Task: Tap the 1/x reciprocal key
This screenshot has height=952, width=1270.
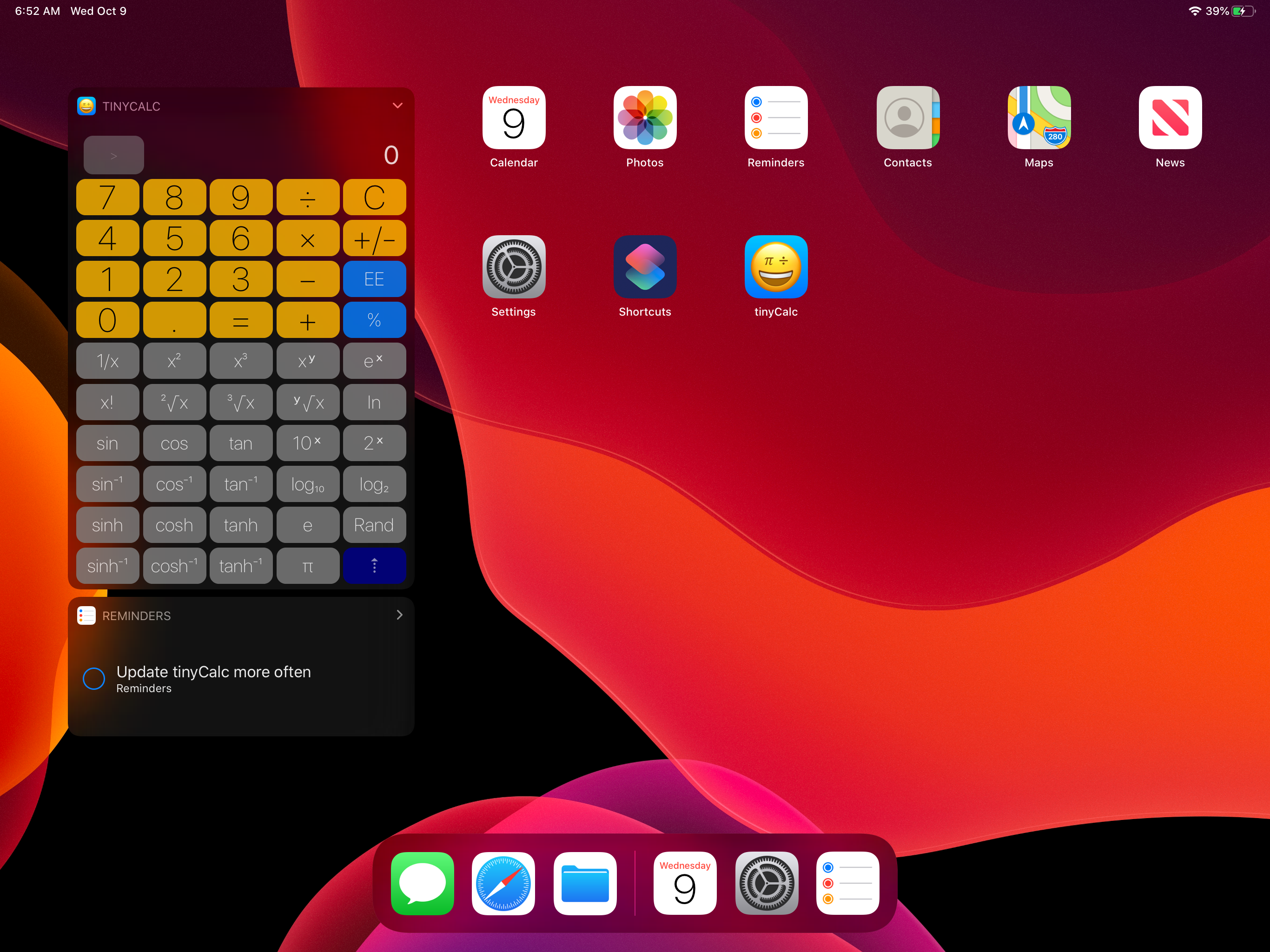Action: point(107,361)
